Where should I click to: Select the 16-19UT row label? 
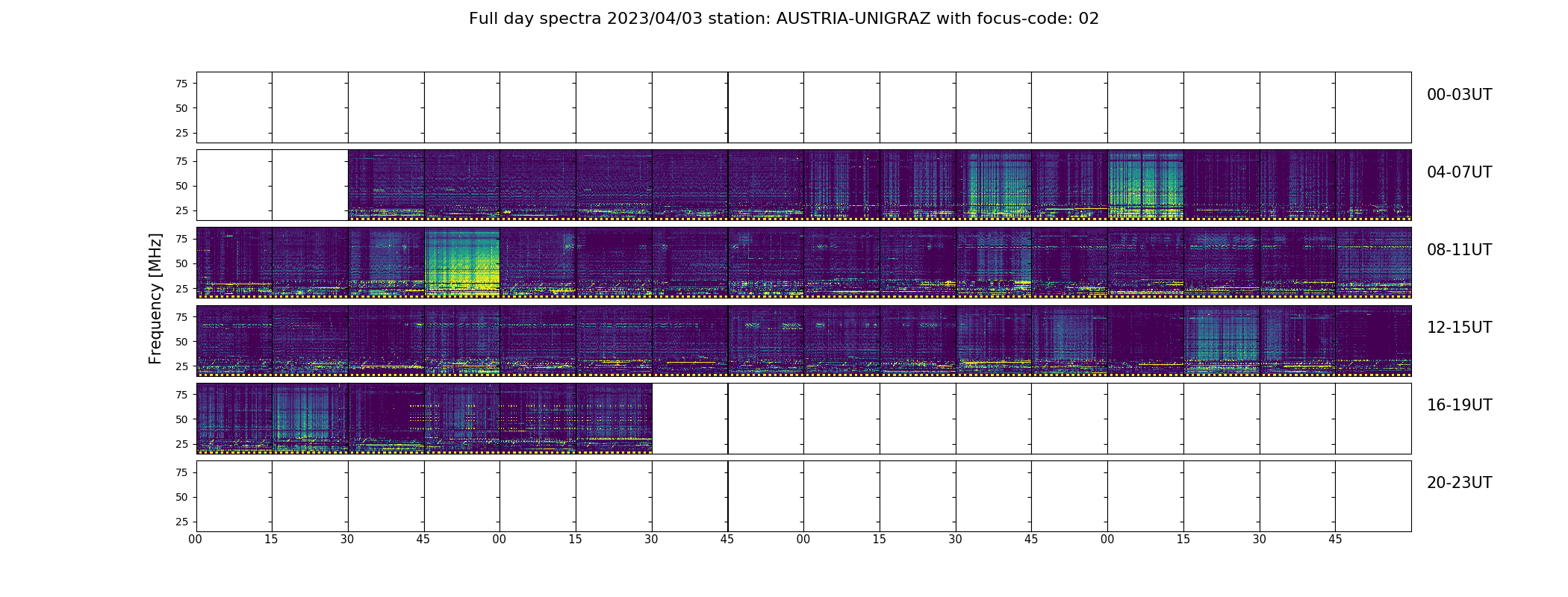coord(1458,405)
